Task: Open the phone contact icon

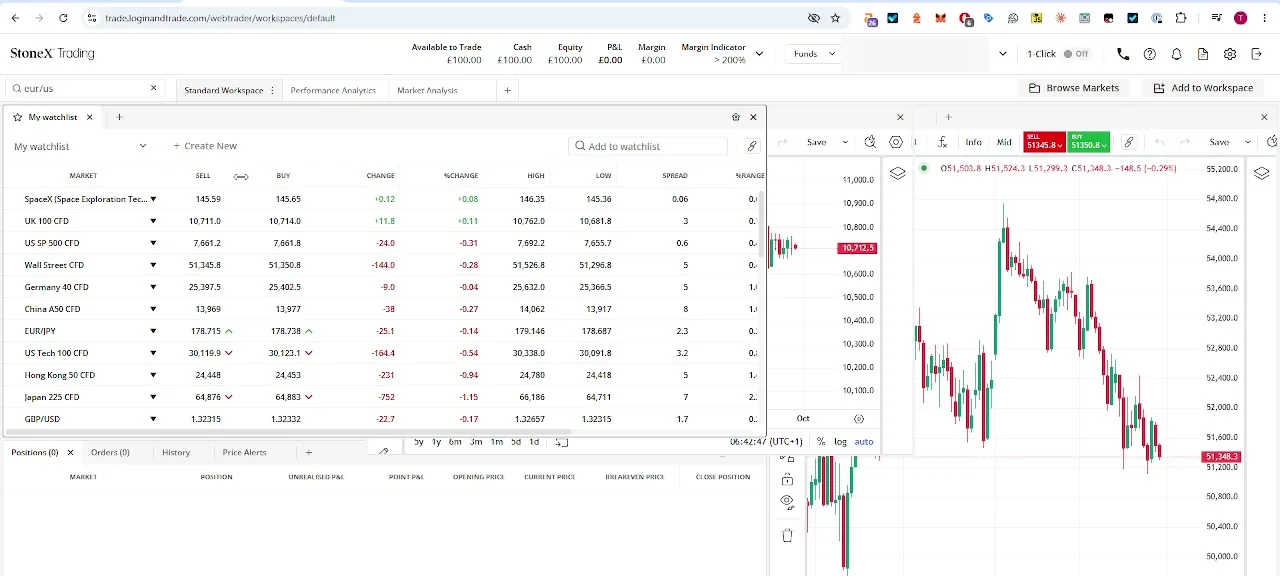Action: click(1123, 54)
